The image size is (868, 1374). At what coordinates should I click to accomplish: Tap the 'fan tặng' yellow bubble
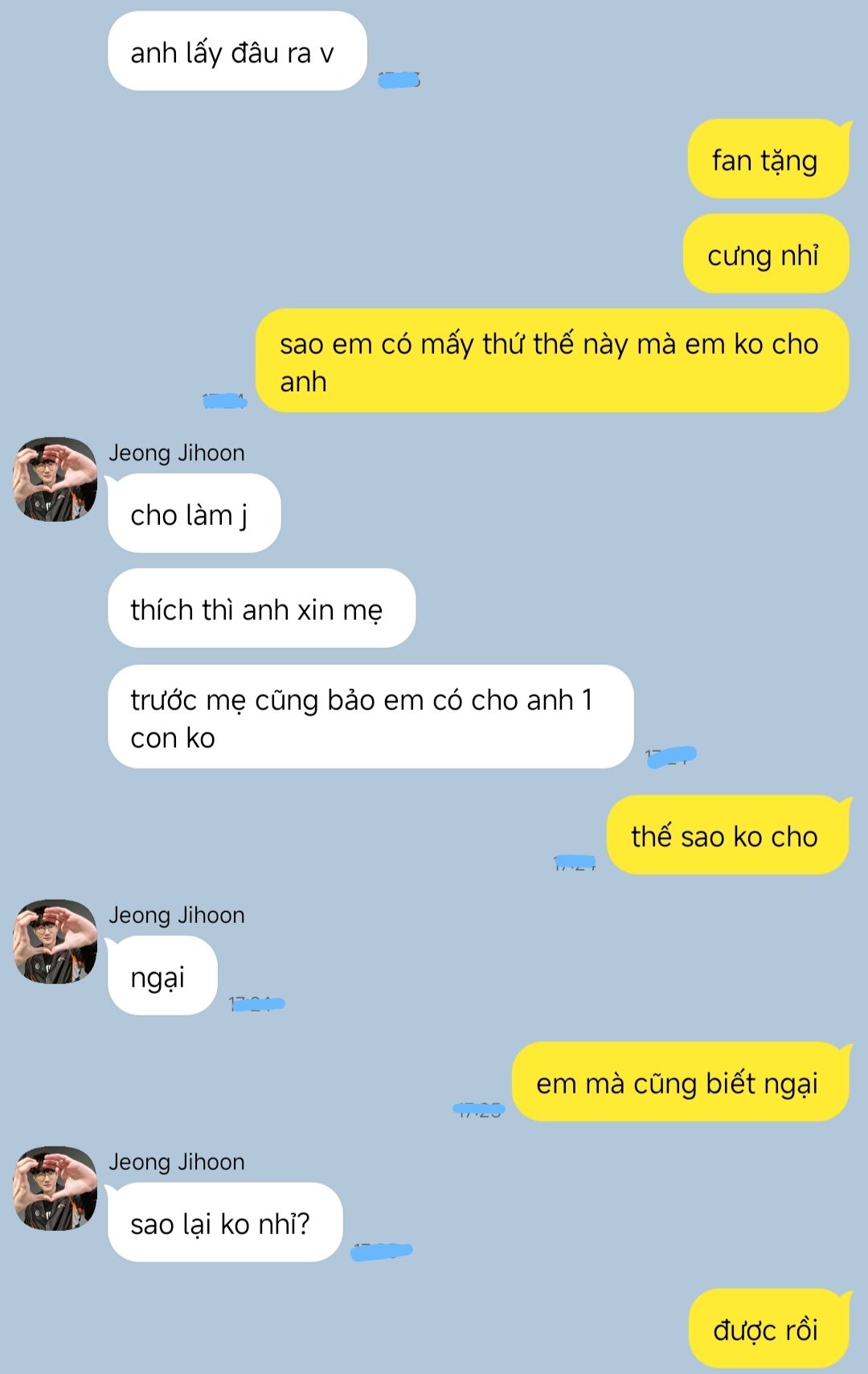pos(768,159)
